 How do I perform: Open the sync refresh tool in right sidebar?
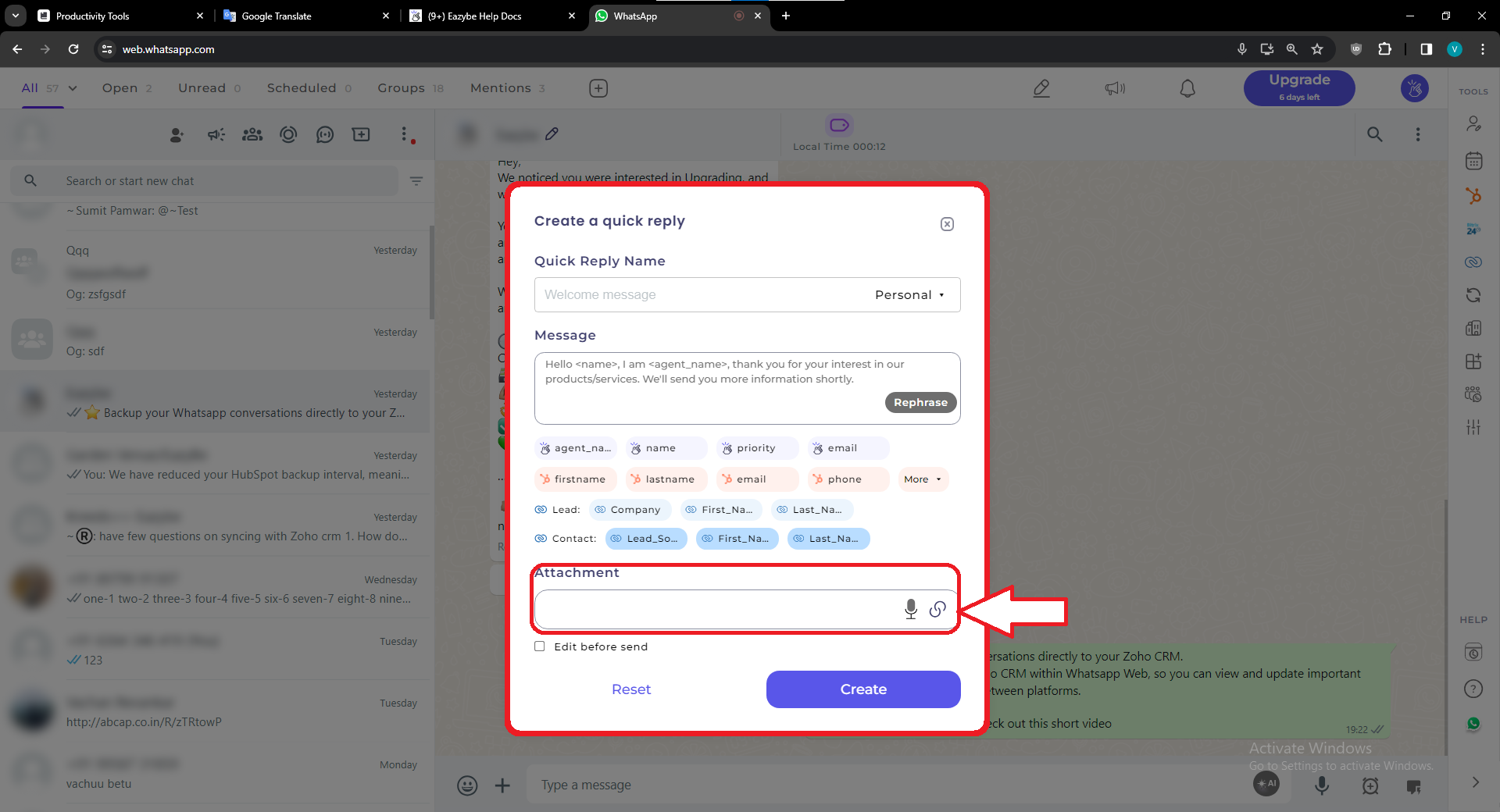coord(1473,295)
